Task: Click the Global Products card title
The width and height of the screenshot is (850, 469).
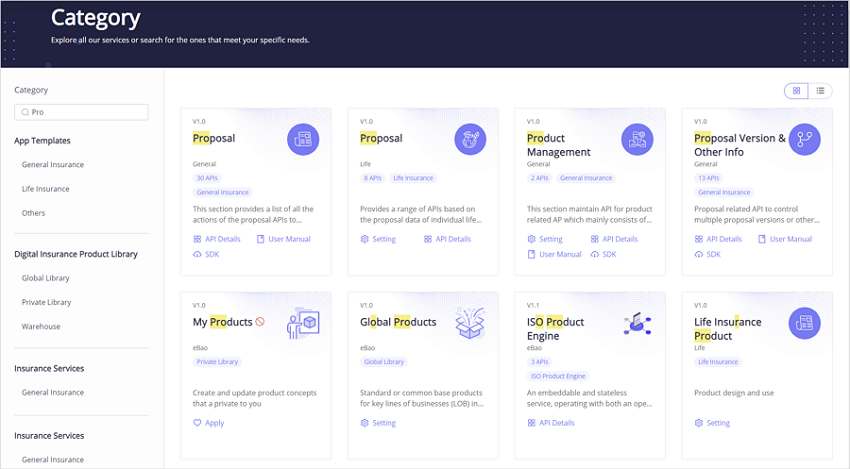Action: point(398,322)
